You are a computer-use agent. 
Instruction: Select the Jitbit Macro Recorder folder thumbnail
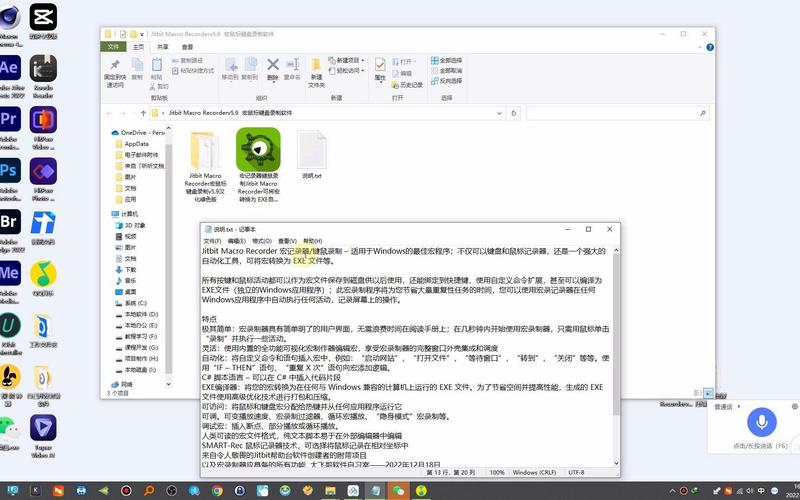point(205,151)
